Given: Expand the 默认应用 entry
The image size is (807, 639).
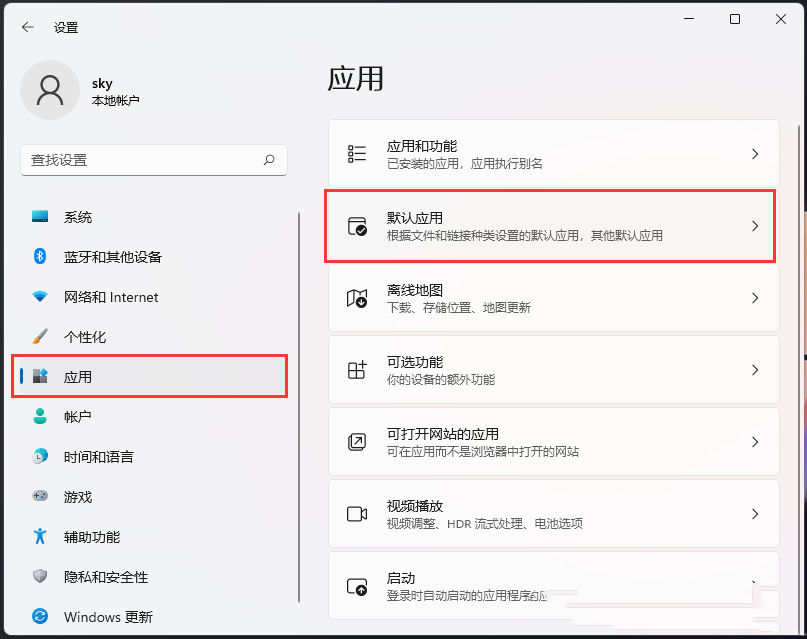Looking at the screenshot, I should 755,227.
